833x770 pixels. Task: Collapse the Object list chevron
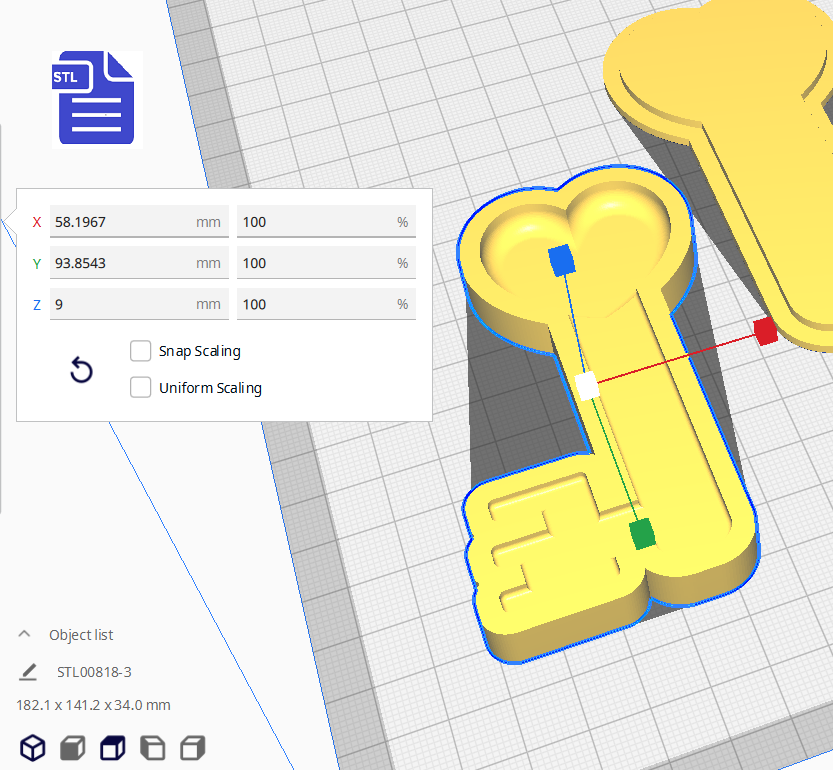tap(24, 634)
